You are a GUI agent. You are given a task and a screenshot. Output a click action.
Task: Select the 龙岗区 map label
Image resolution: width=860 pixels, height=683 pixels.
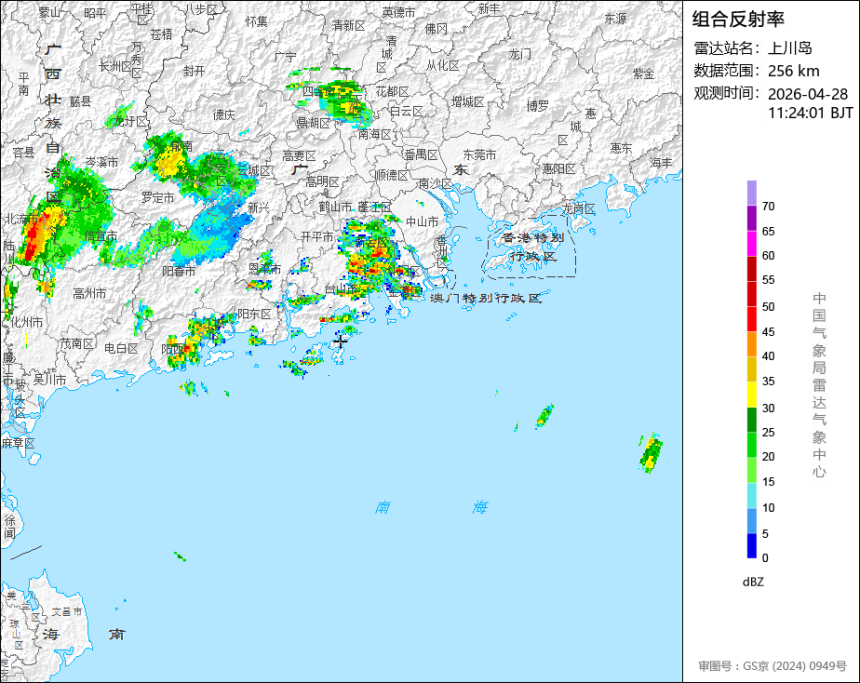pos(579,208)
